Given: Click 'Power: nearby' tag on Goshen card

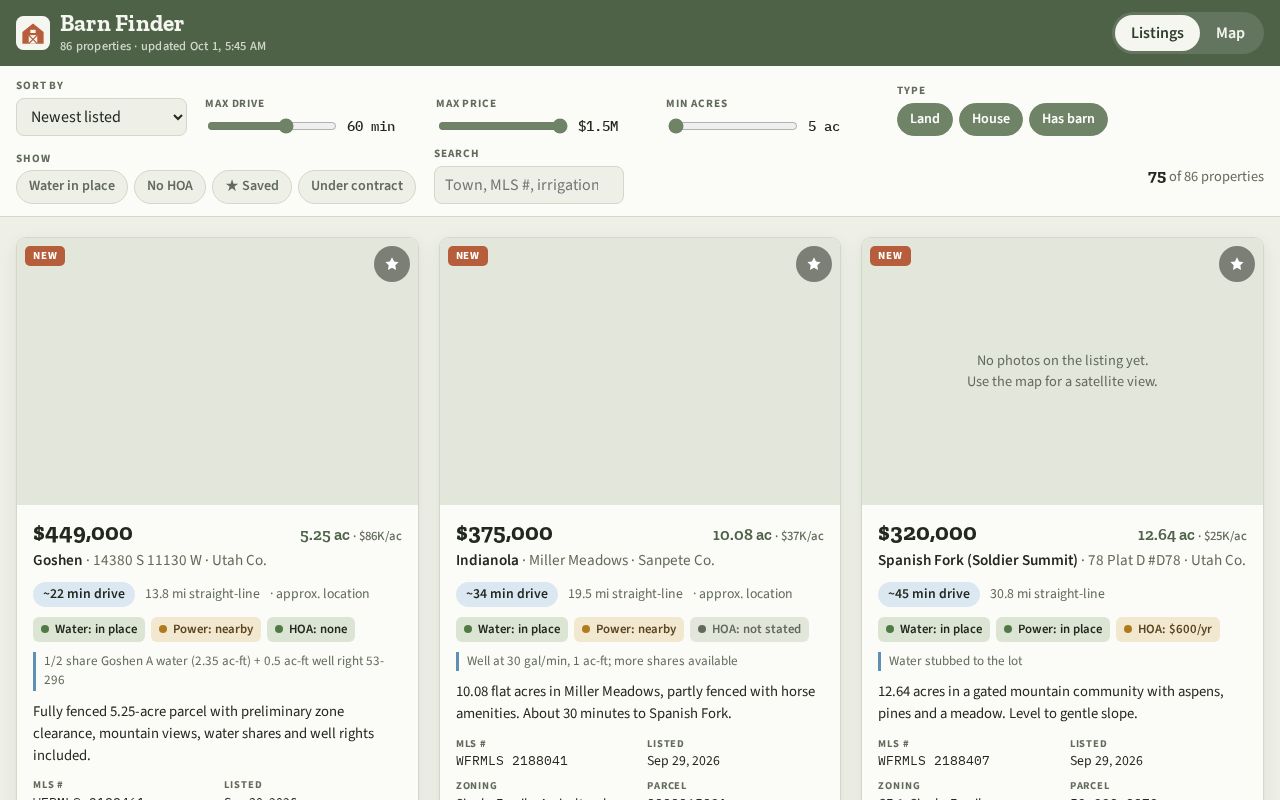Looking at the screenshot, I should [206, 629].
